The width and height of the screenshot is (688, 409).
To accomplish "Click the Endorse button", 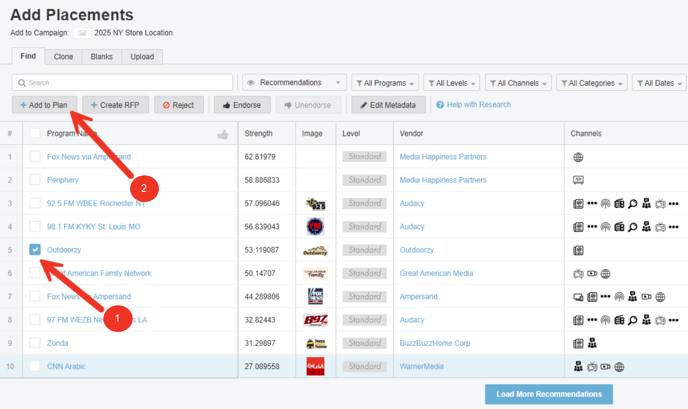I will pyautogui.click(x=242, y=105).
